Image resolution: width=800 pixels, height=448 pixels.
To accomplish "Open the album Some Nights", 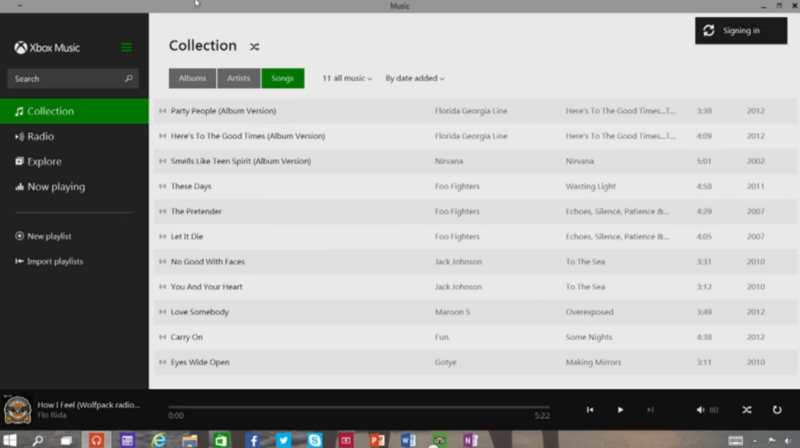I will 589,337.
